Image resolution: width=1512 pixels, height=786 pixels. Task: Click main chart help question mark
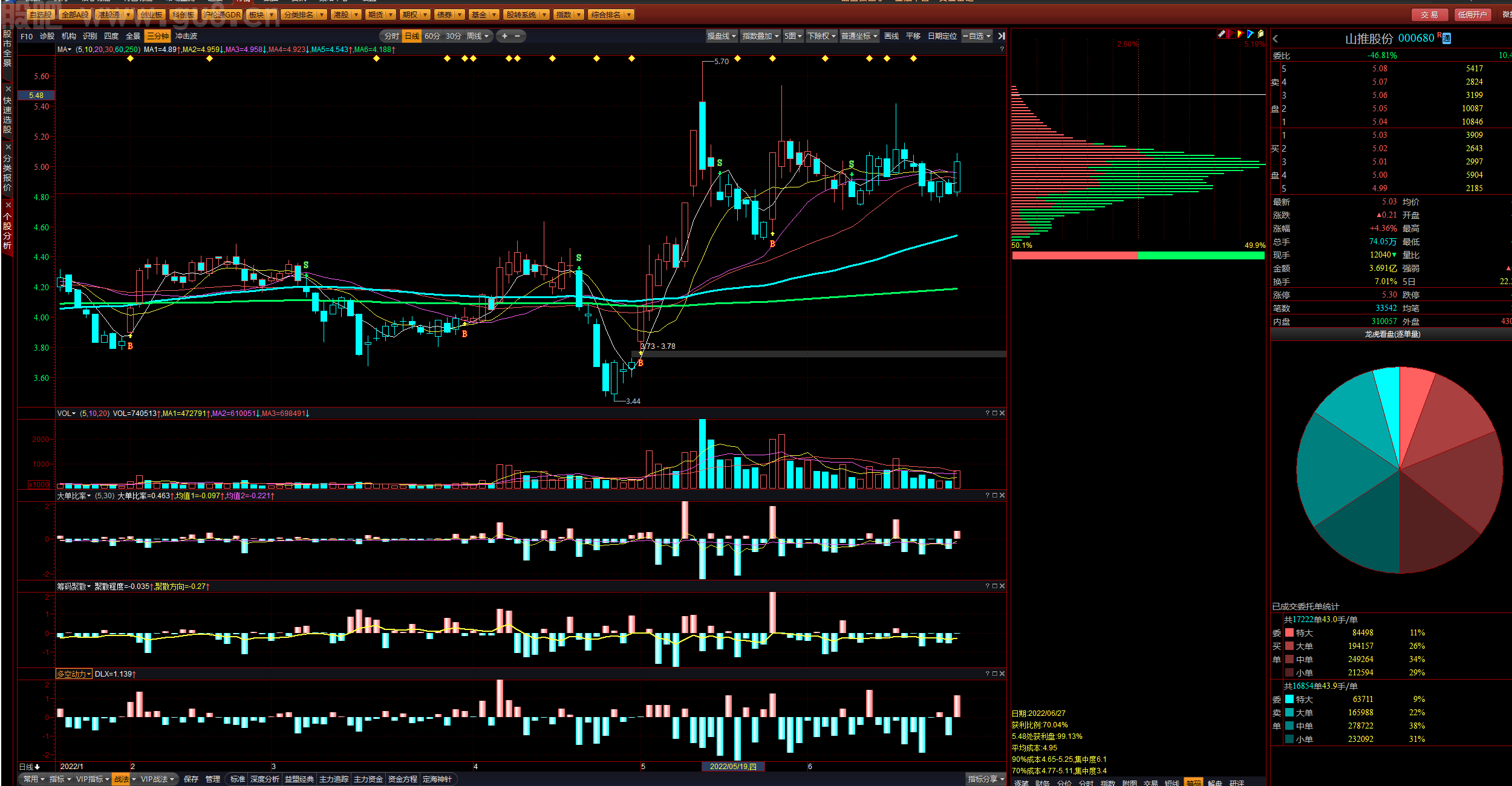click(1002, 50)
